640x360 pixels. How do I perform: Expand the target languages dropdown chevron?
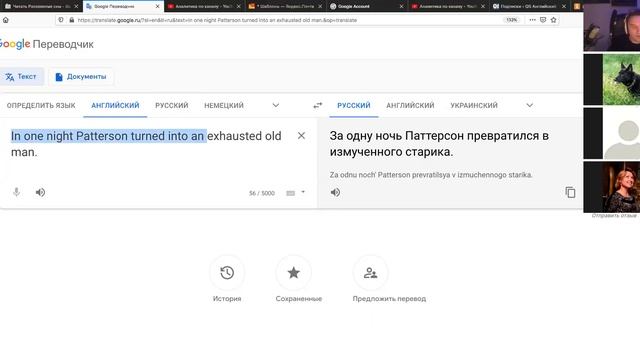pyautogui.click(x=529, y=105)
